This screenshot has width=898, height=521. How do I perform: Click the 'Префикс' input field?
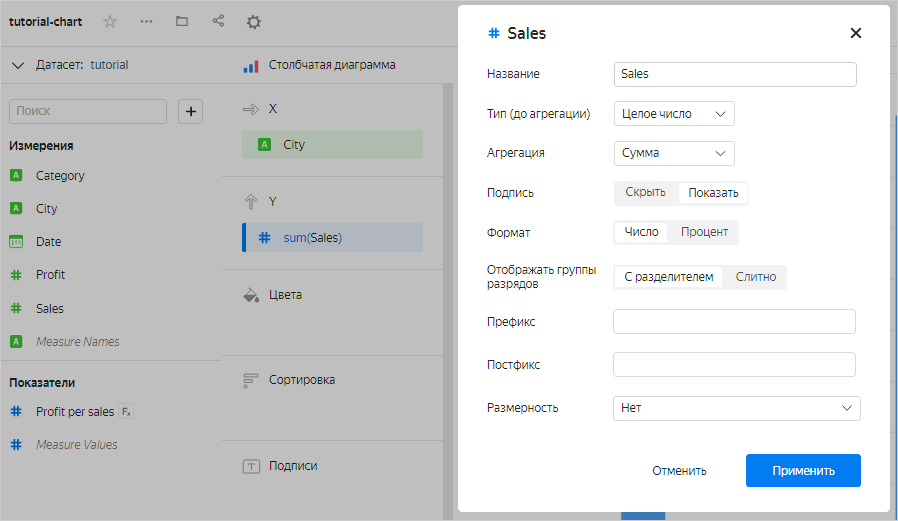(734, 321)
